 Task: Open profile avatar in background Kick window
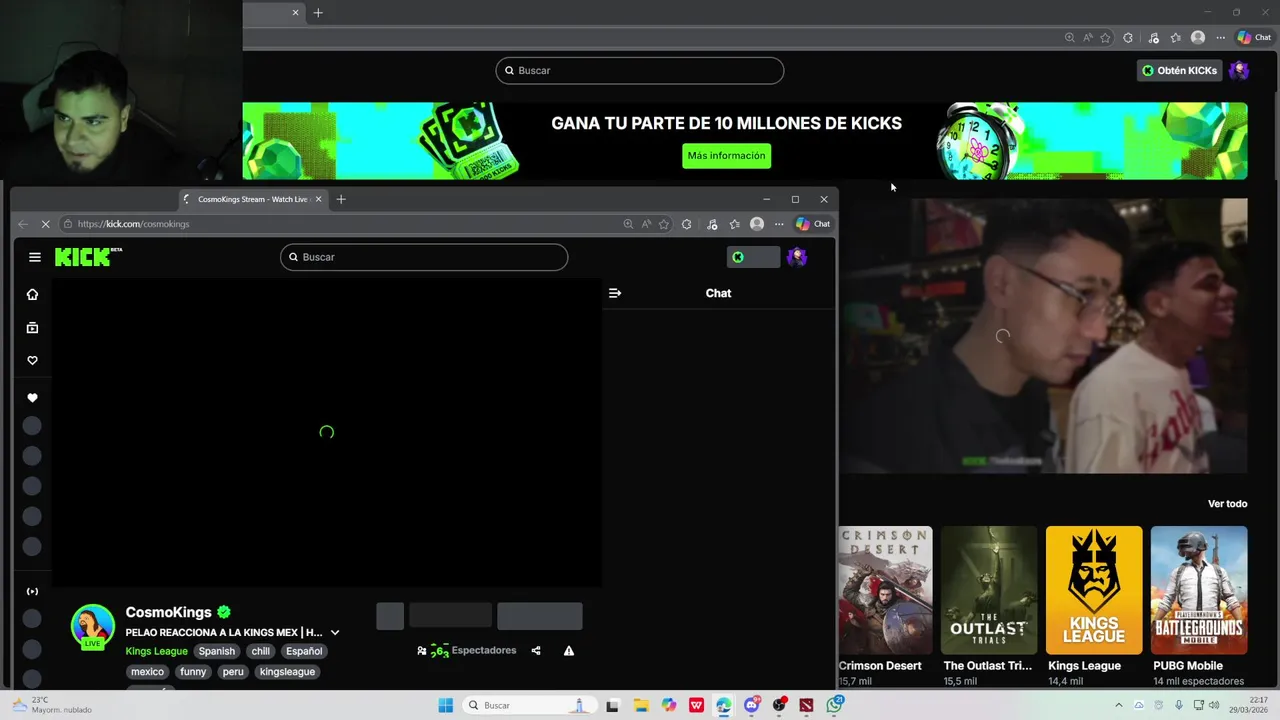tap(1239, 70)
